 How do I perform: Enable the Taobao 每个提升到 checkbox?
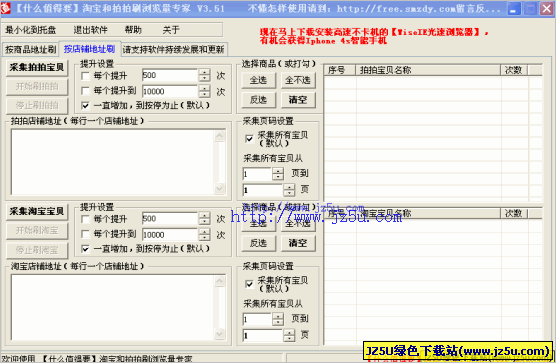[x=85, y=234]
